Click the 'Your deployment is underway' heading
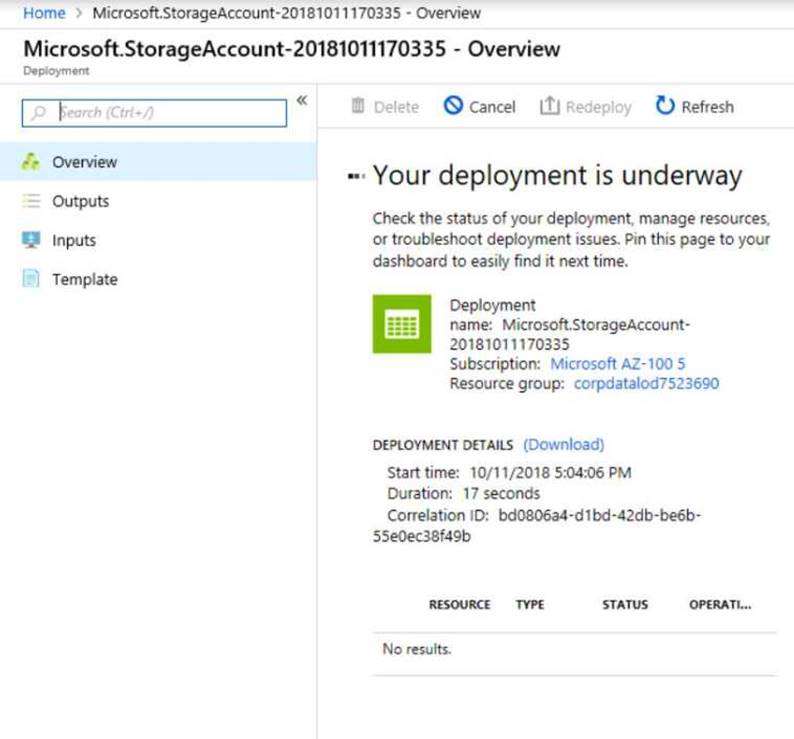The height and width of the screenshot is (739, 794). (x=558, y=175)
